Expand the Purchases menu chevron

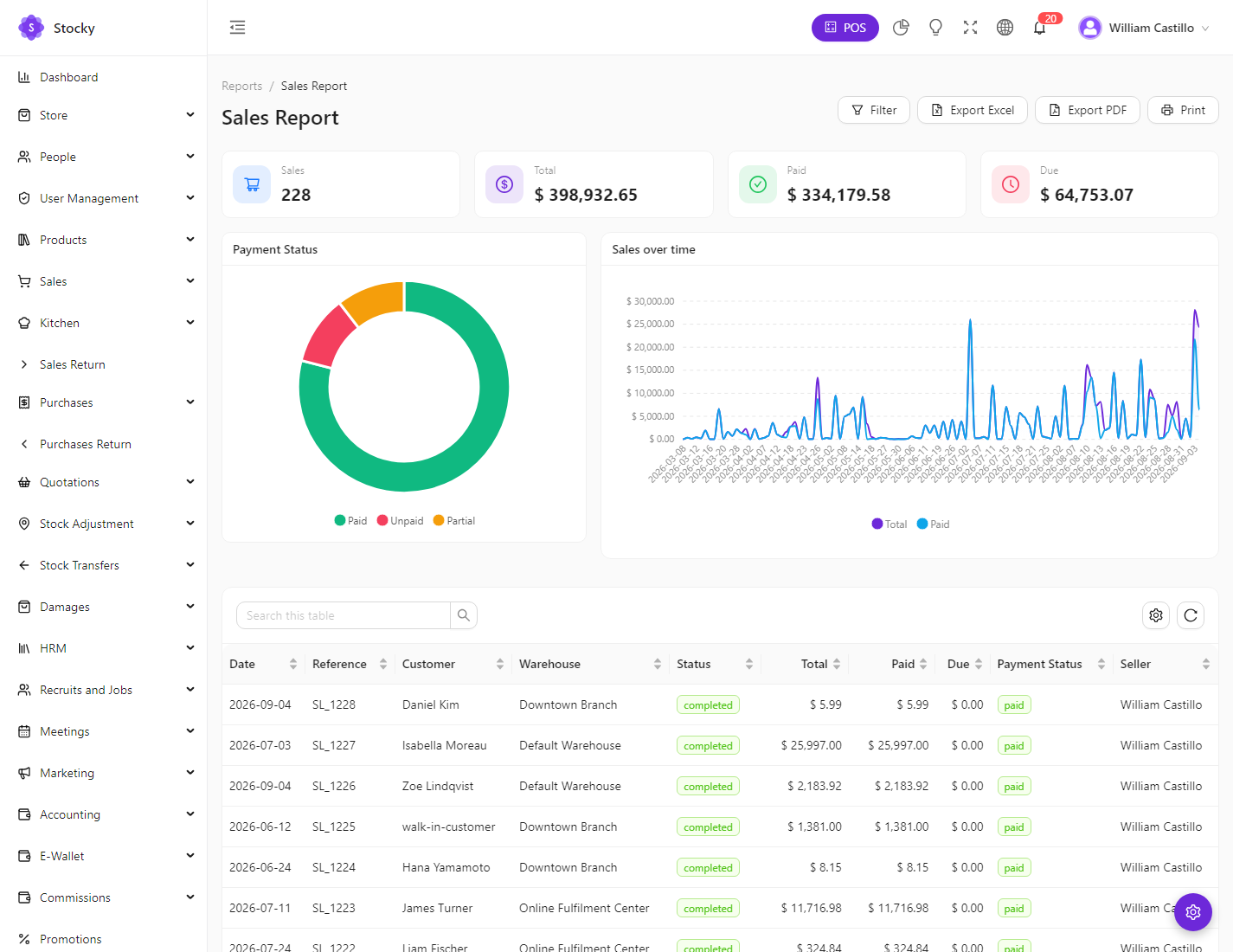pos(189,402)
